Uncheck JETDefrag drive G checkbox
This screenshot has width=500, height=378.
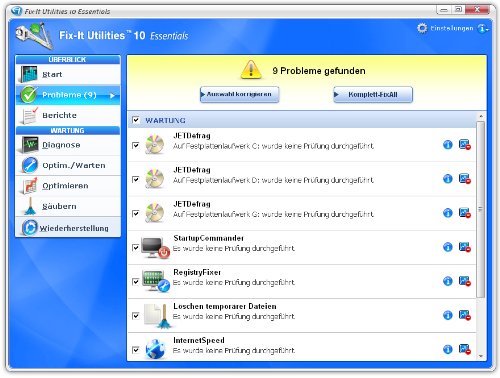(136, 214)
